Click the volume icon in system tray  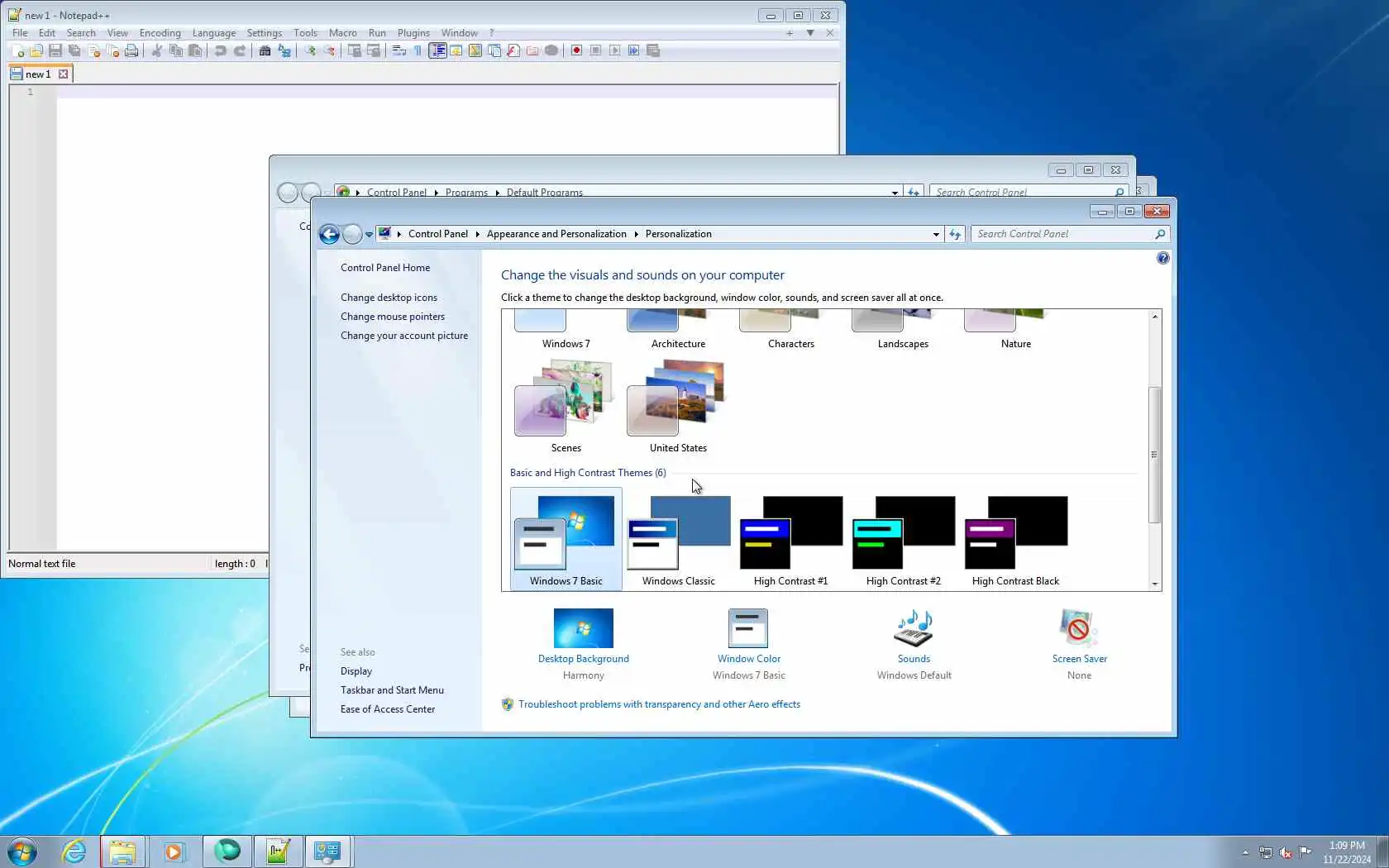[1286, 852]
